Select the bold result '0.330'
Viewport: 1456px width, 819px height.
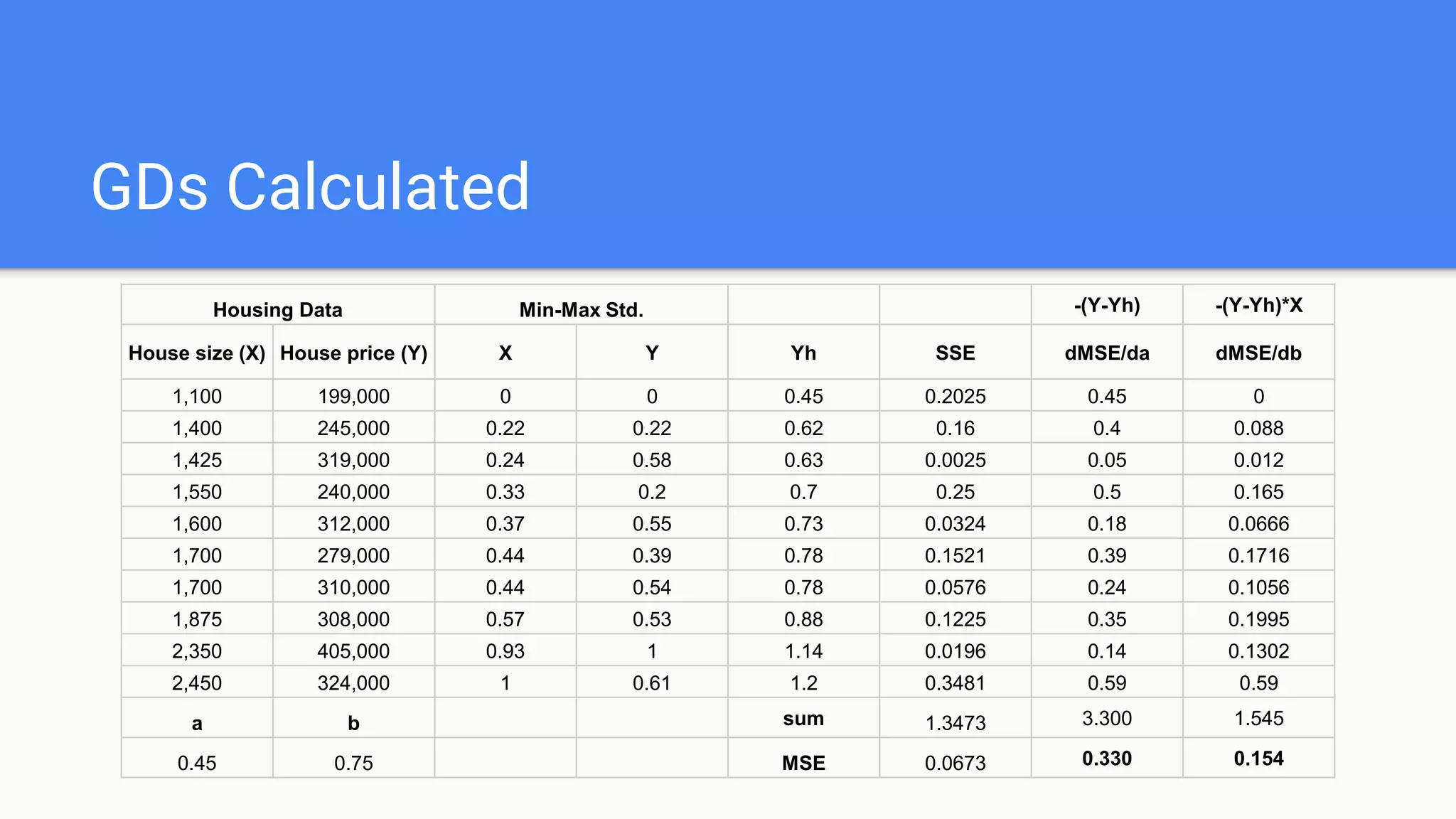click(1107, 759)
